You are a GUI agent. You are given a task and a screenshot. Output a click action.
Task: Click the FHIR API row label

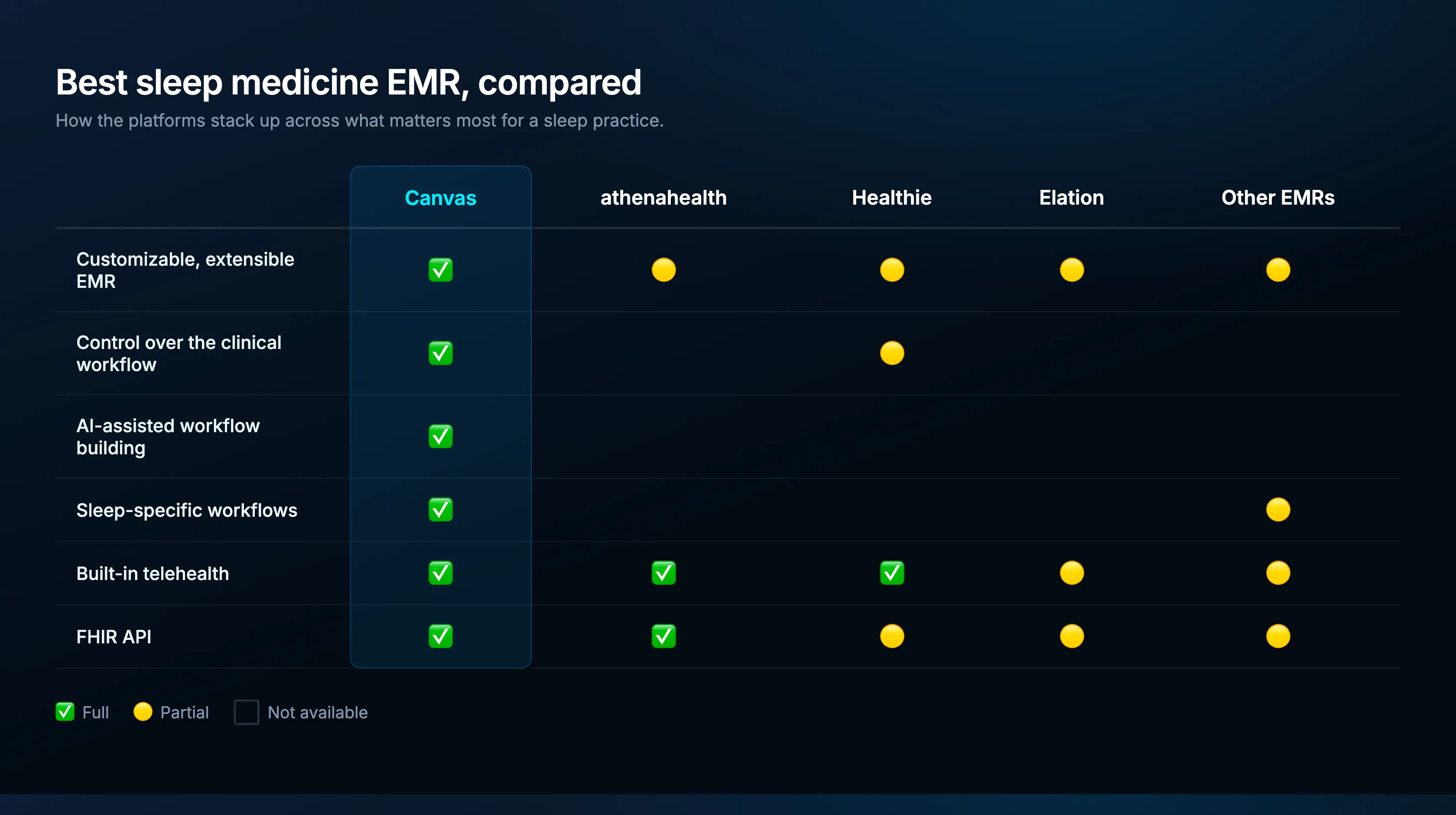tap(114, 637)
